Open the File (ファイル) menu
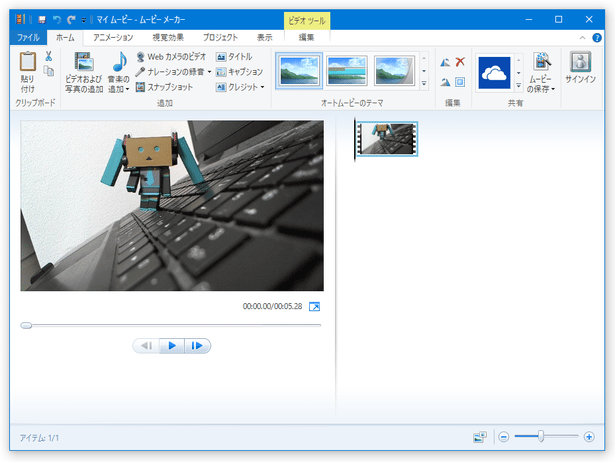The image size is (615, 462). click(28, 38)
